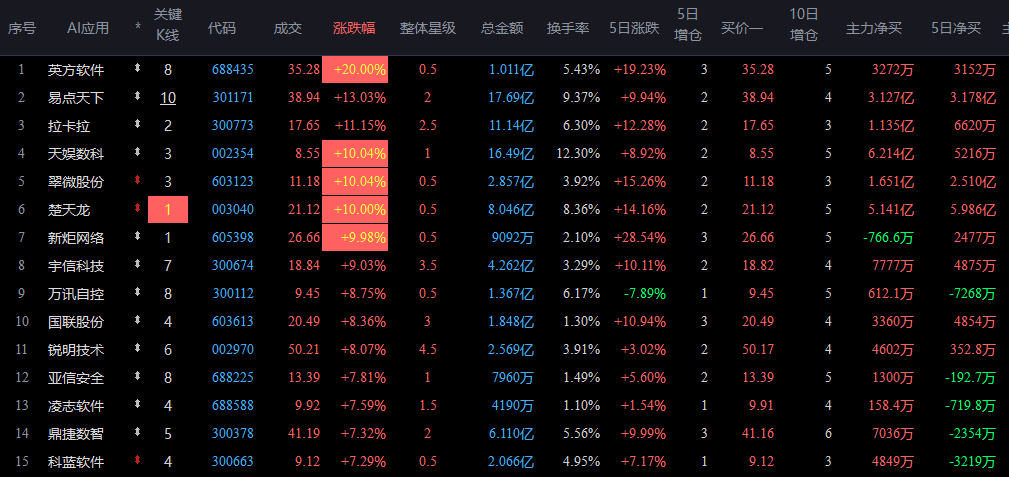Click the +10.04% cell for 翠微股份
This screenshot has width=1009, height=477.
(x=355, y=182)
